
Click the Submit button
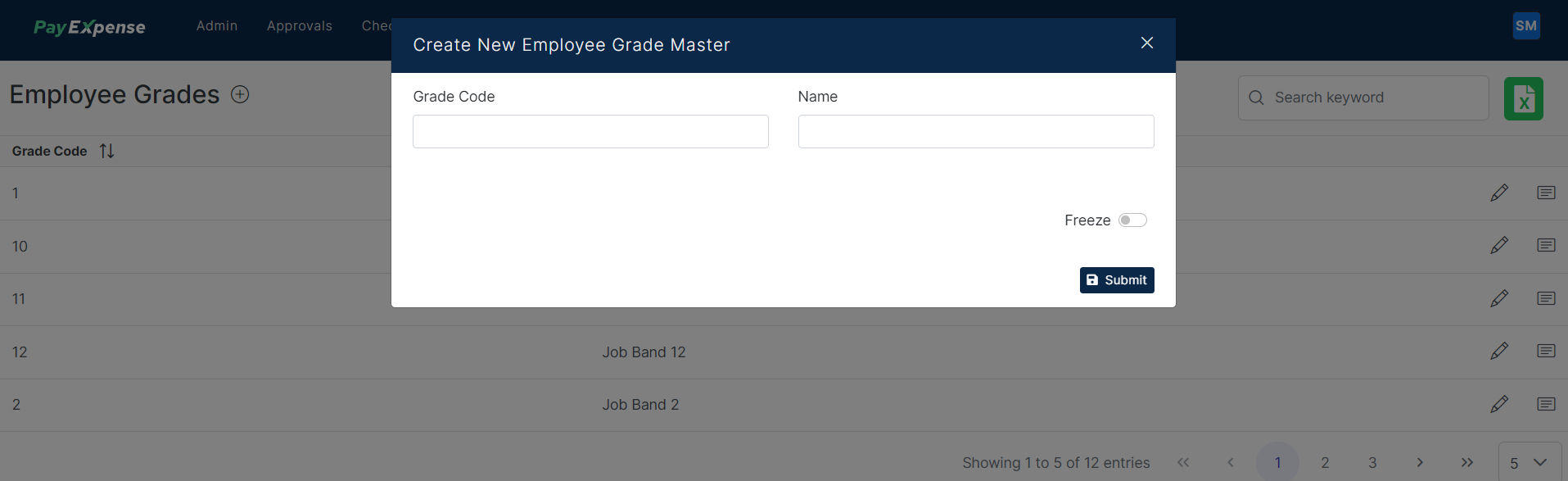click(x=1117, y=280)
